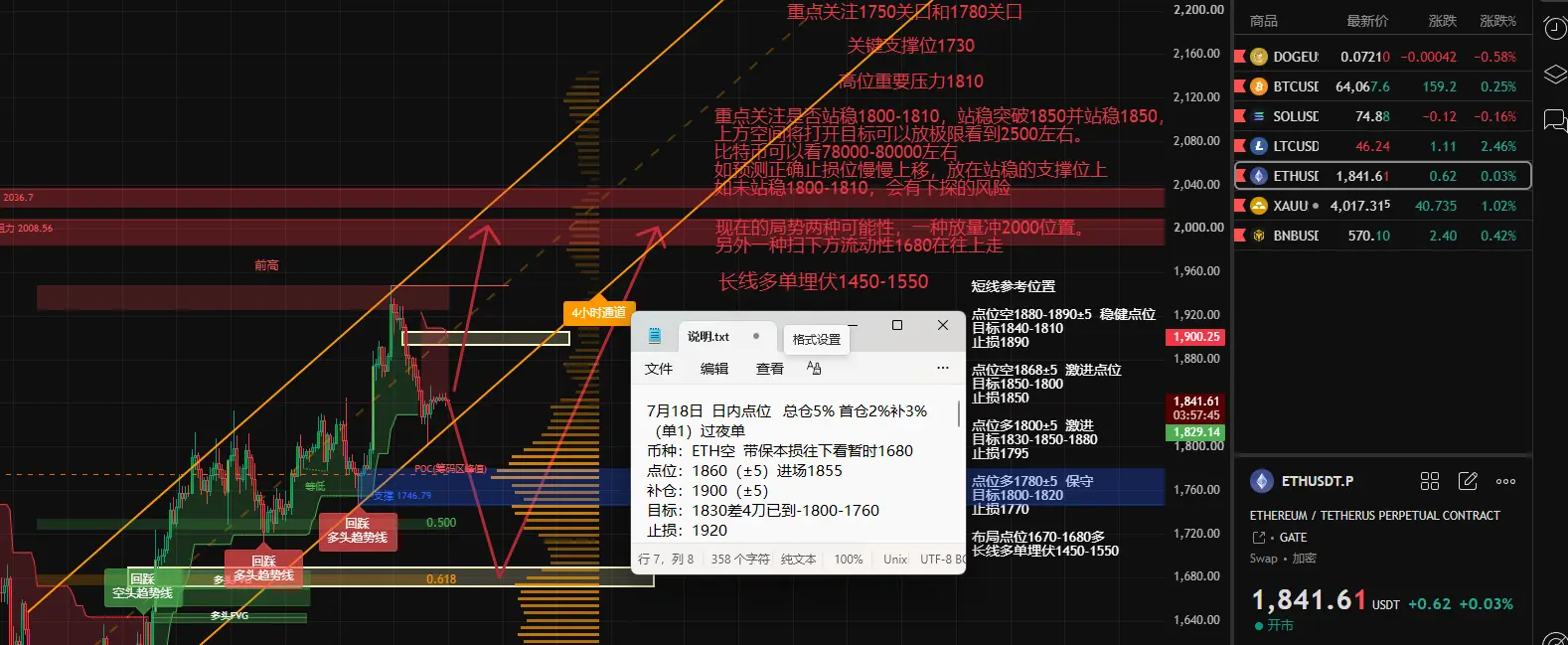Sort watchlist by the 涨跌% column header
The height and width of the screenshot is (645, 1568).
(x=1497, y=21)
